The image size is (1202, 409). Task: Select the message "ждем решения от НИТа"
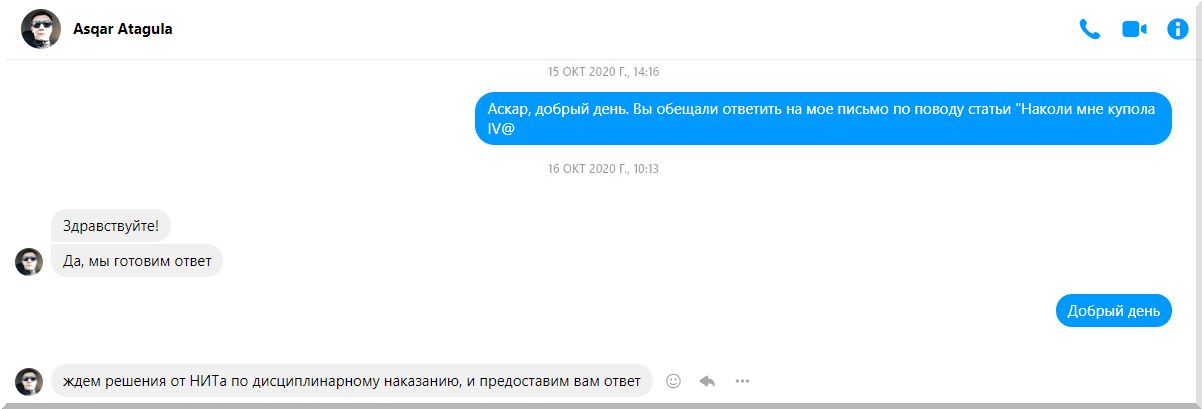click(351, 380)
